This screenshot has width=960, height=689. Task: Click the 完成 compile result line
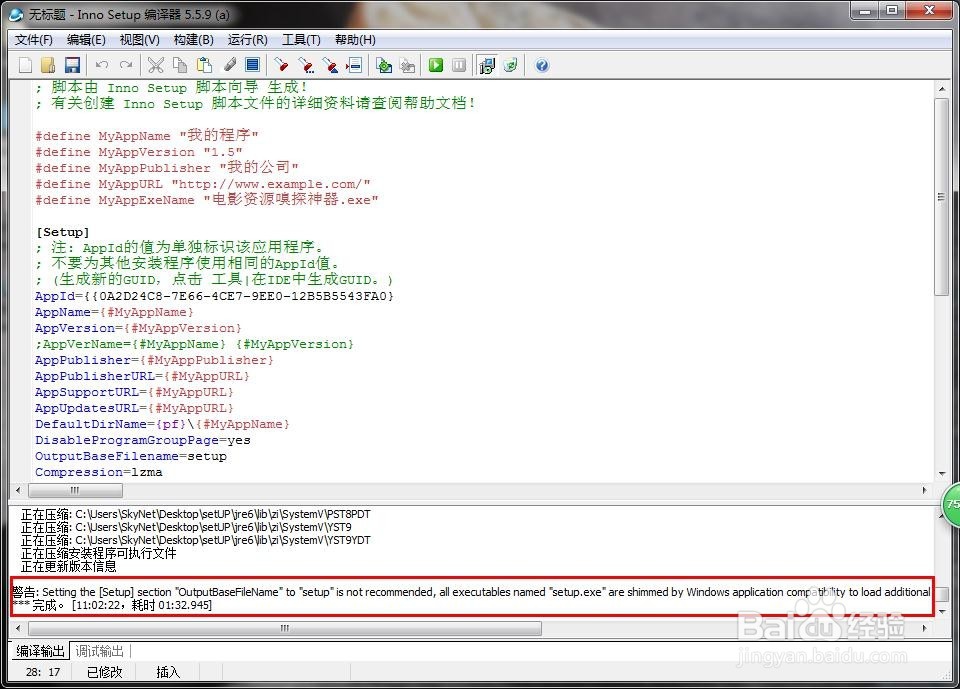coord(113,605)
